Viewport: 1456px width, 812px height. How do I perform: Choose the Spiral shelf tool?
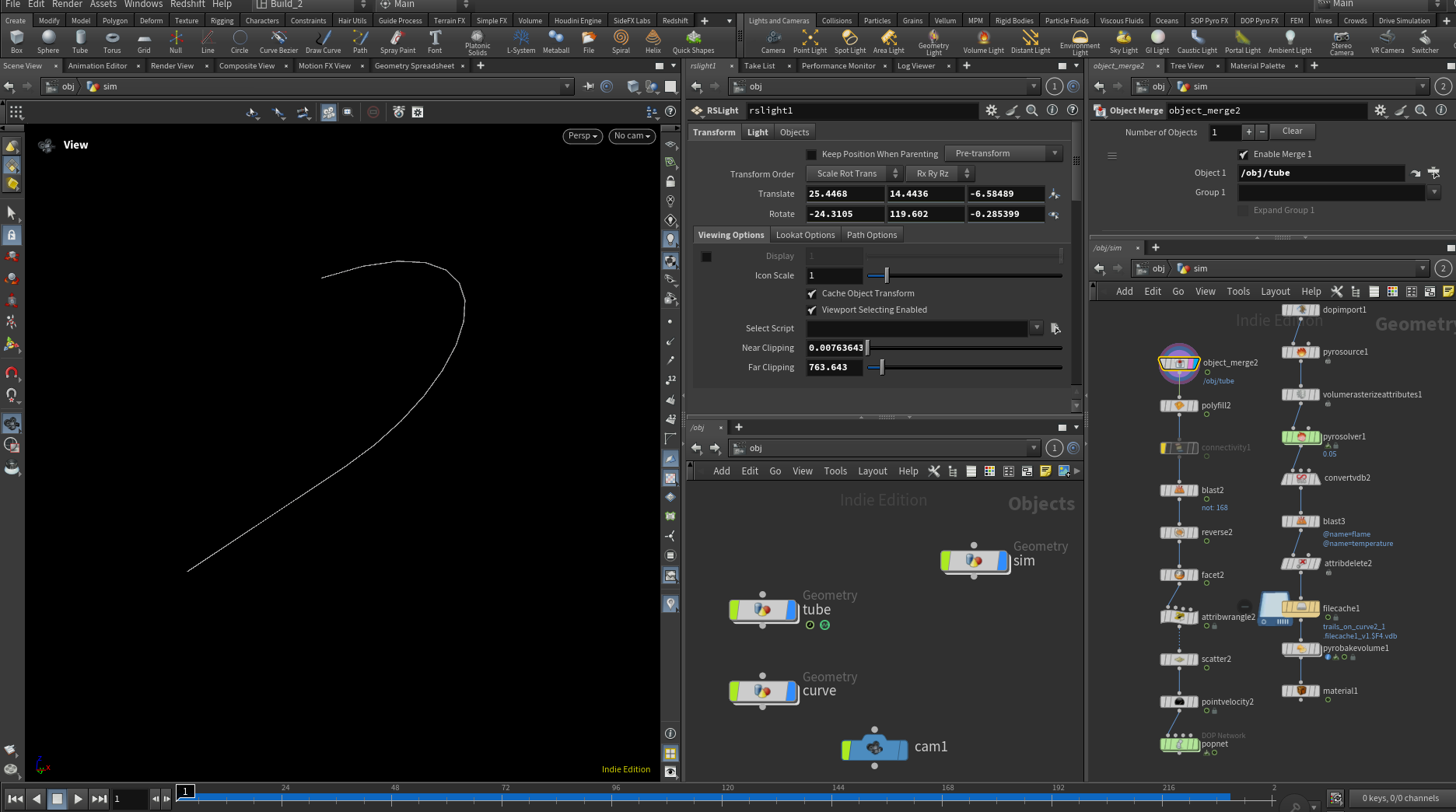[x=621, y=41]
